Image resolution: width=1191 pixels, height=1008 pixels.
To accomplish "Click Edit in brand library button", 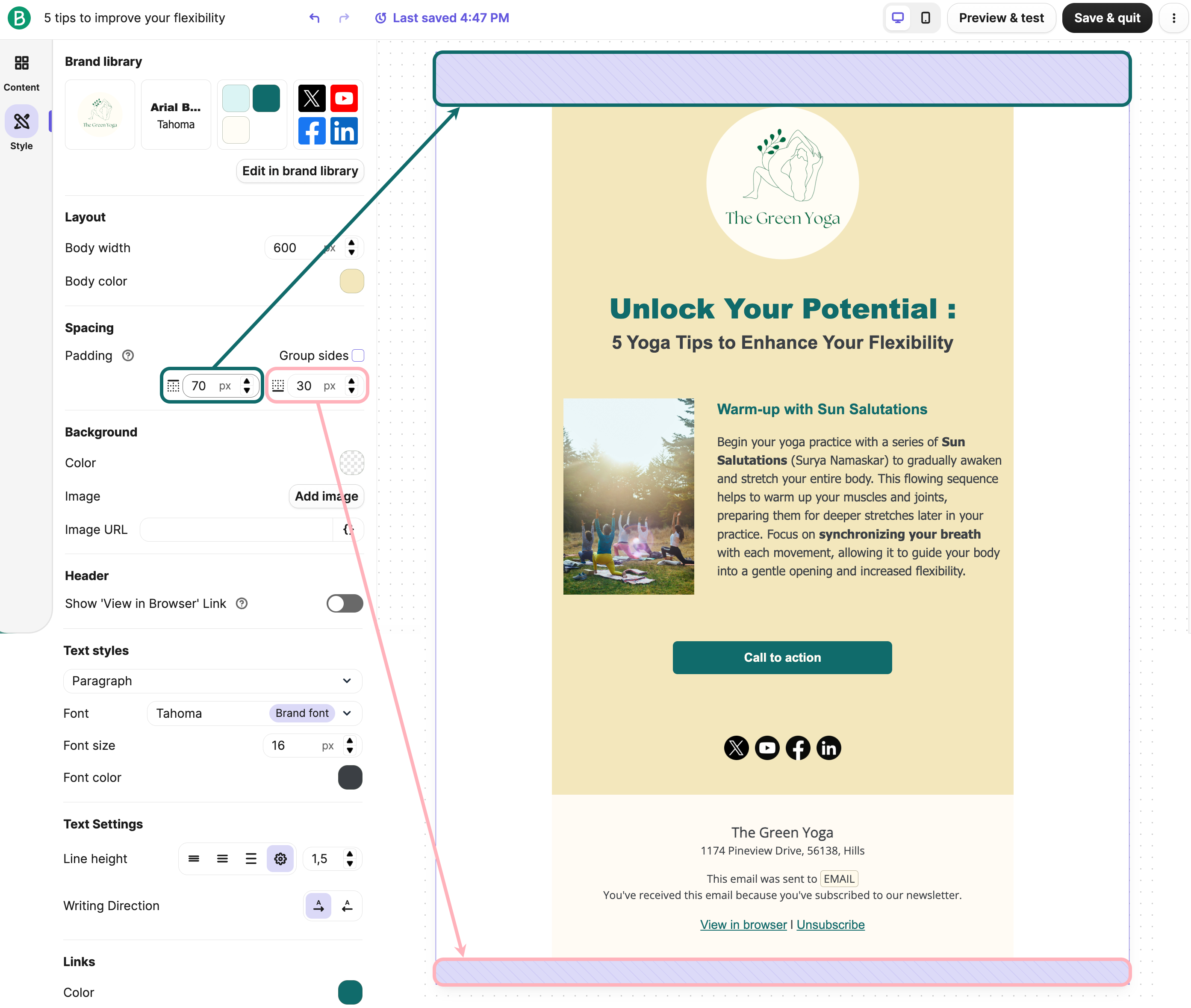I will pos(300,171).
